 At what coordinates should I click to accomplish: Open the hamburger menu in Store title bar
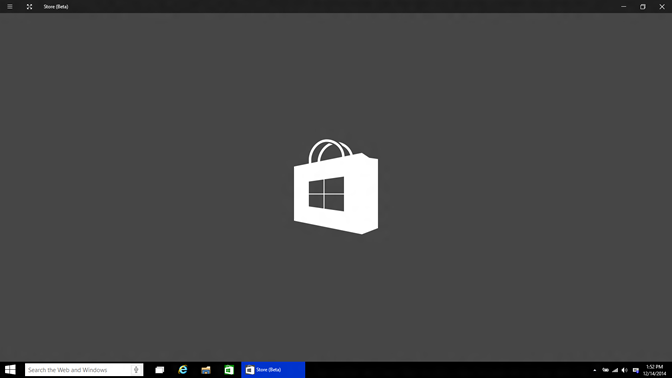coord(9,6)
